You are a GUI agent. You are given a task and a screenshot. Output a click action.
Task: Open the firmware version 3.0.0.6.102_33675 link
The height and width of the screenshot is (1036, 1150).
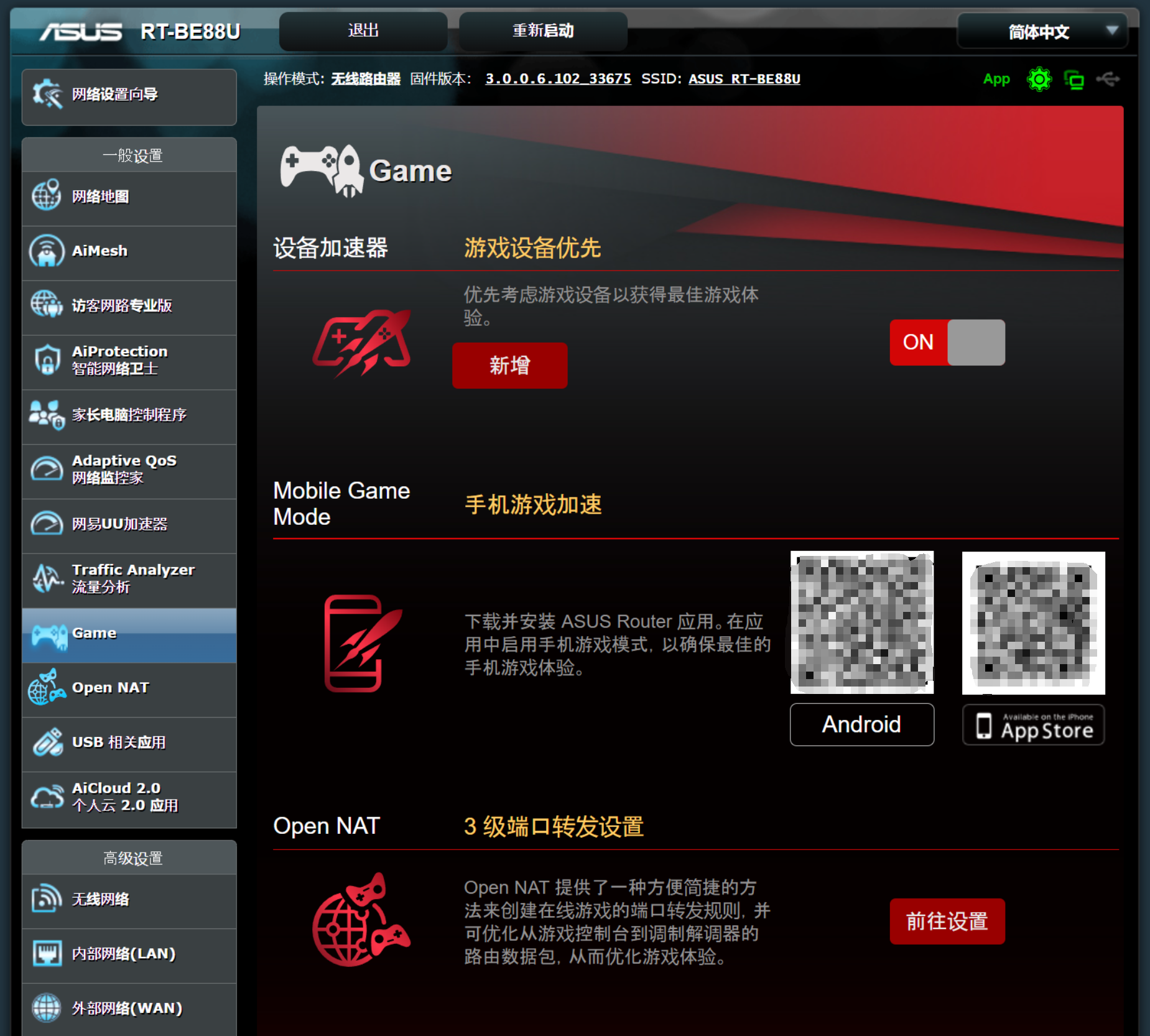pyautogui.click(x=558, y=79)
